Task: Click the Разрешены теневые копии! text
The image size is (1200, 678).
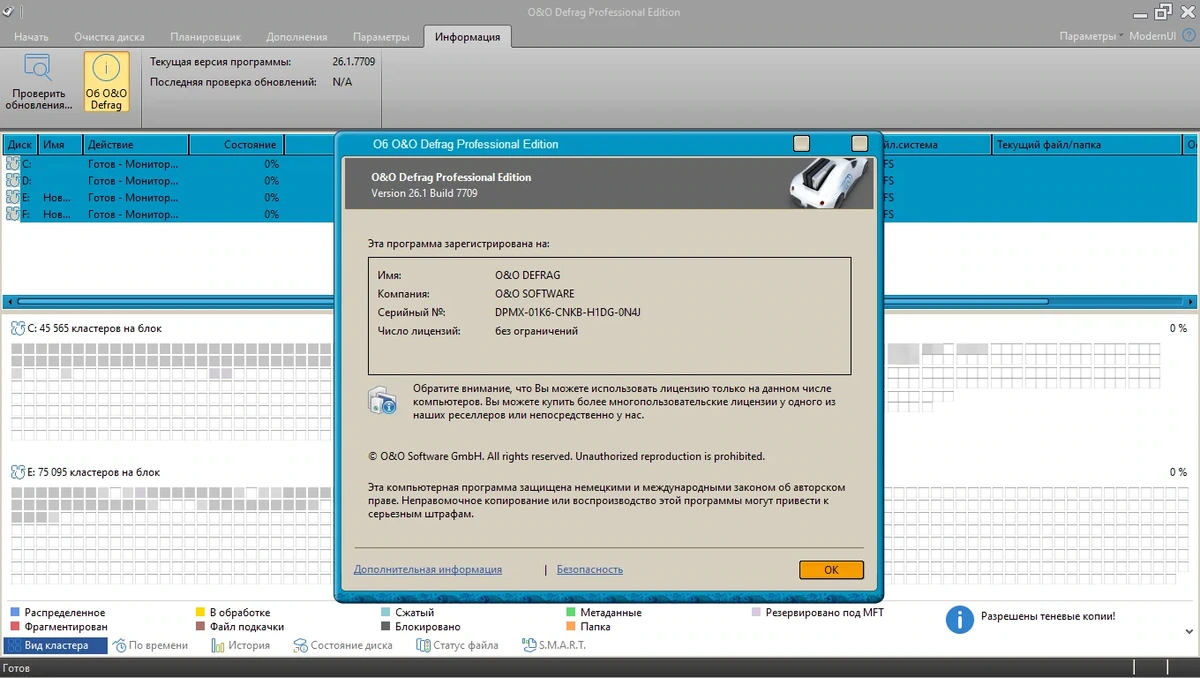Action: point(1048,617)
